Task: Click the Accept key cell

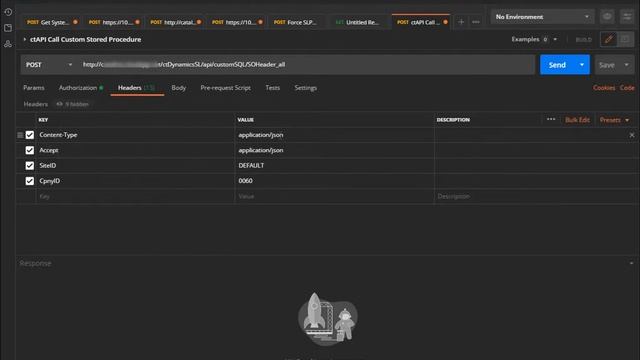Action: pyautogui.click(x=136, y=150)
